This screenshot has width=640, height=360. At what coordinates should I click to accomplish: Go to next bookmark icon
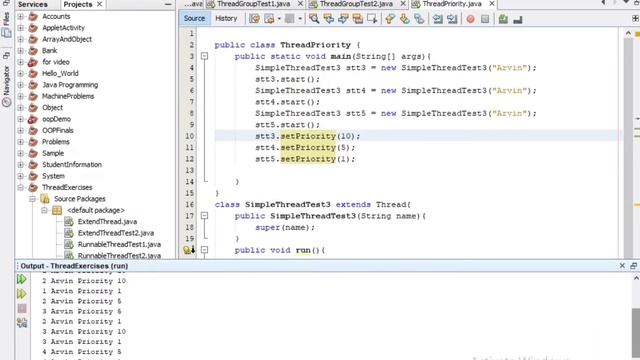[x=404, y=19]
